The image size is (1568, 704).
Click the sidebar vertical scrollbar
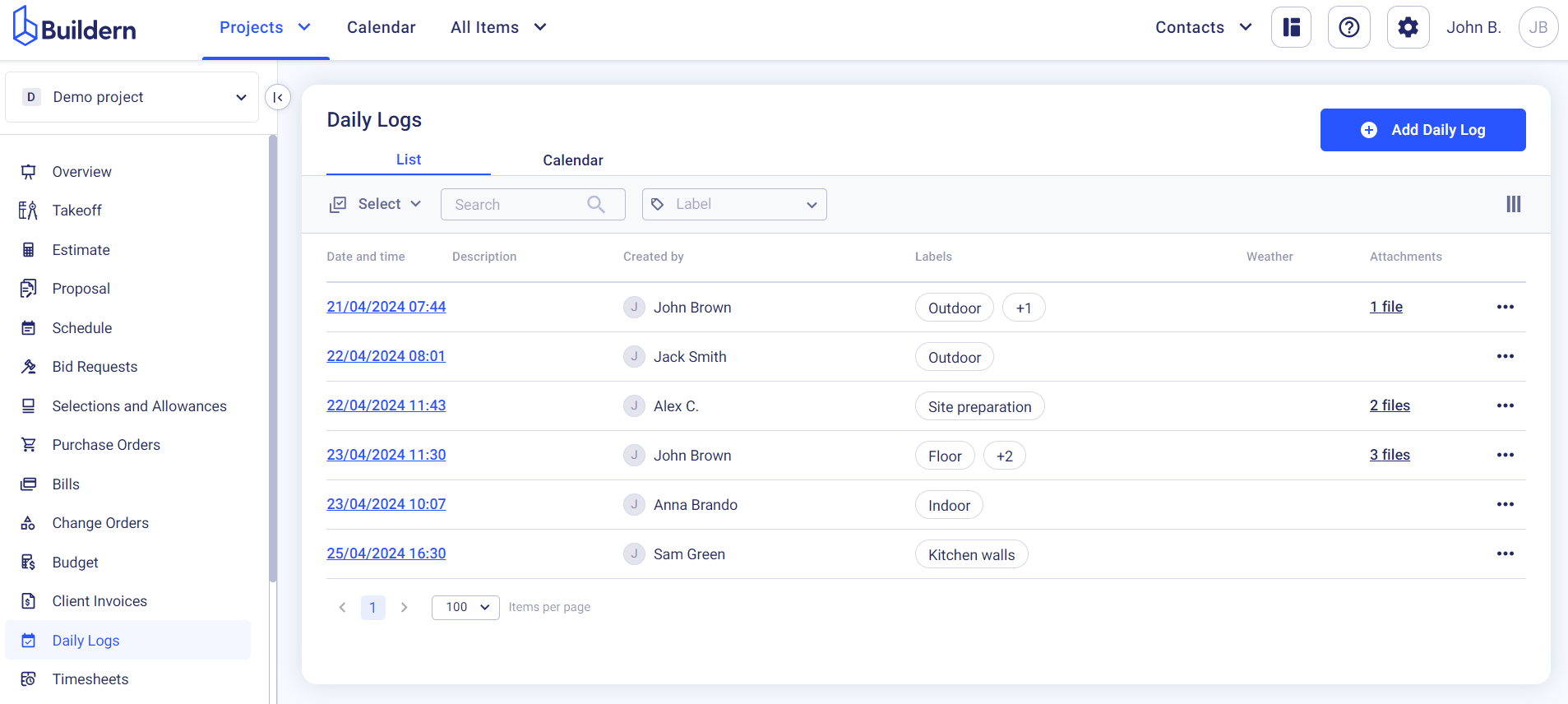click(x=272, y=359)
